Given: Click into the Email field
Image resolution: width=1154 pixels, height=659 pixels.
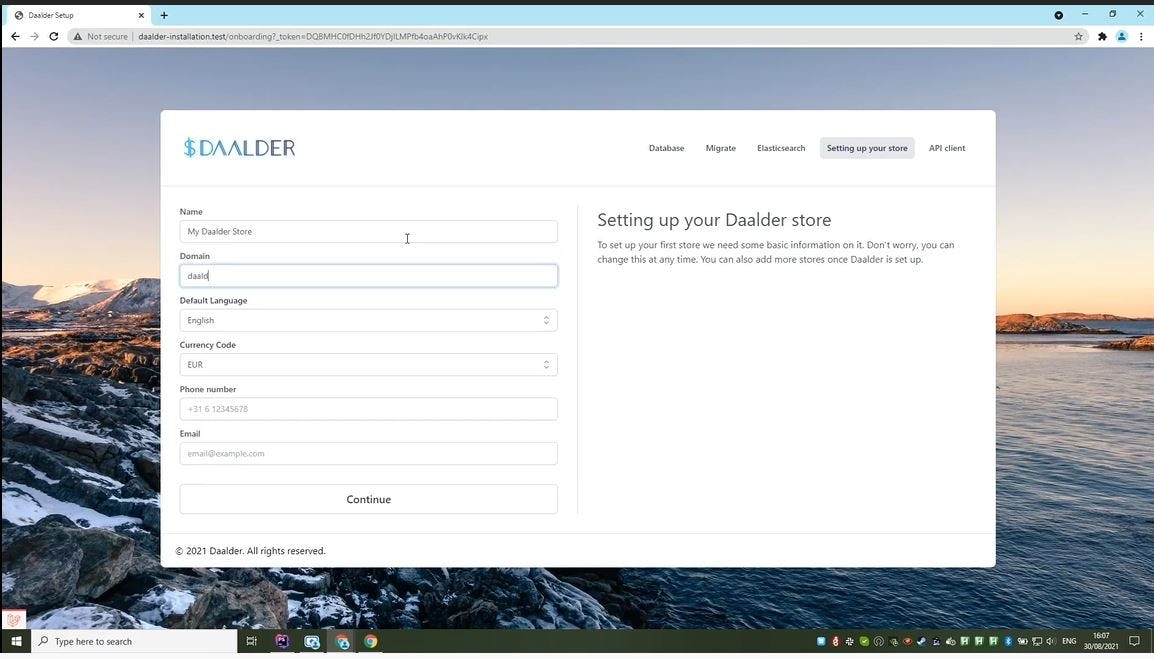Looking at the screenshot, I should (368, 454).
